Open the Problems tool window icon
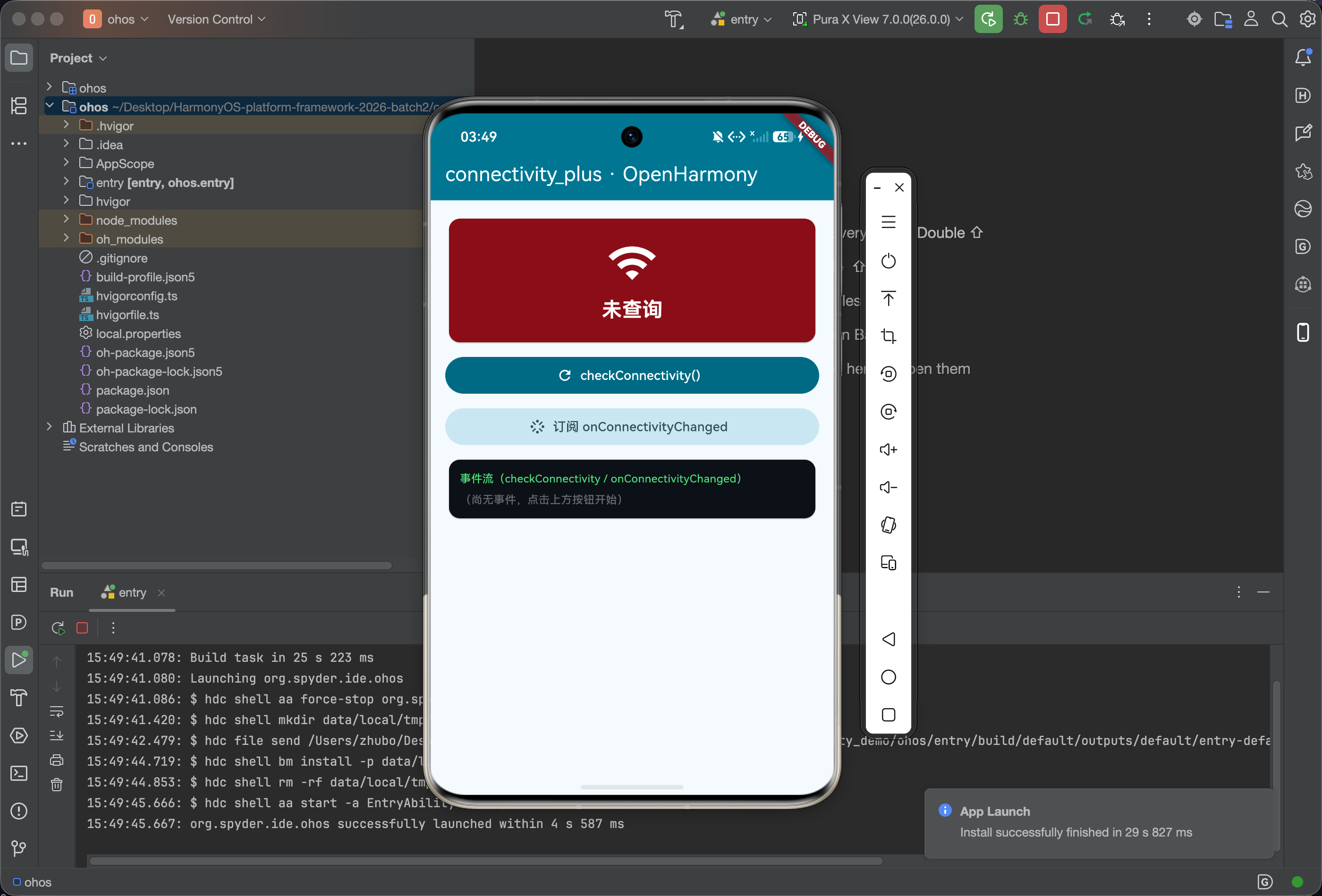The height and width of the screenshot is (896, 1322). [x=19, y=811]
